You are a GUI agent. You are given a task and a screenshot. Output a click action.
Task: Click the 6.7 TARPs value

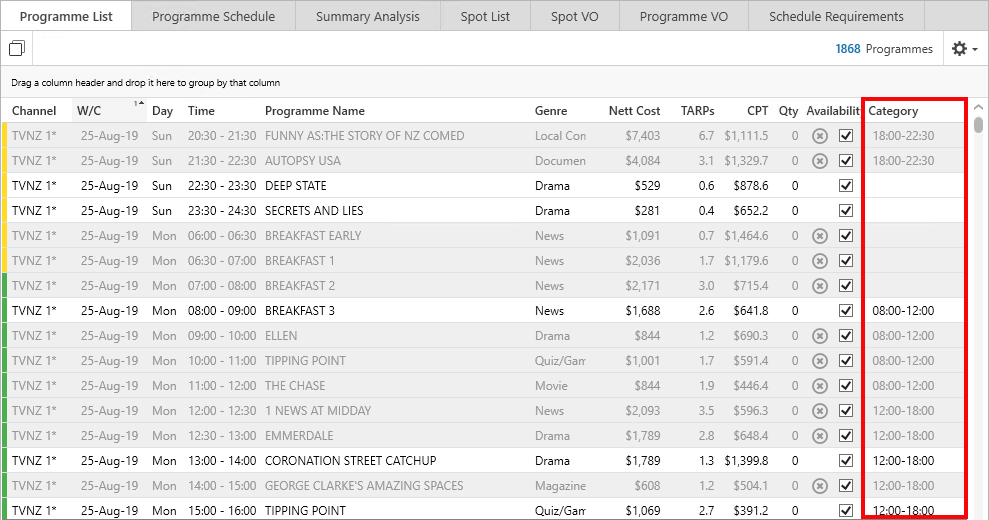click(706, 136)
